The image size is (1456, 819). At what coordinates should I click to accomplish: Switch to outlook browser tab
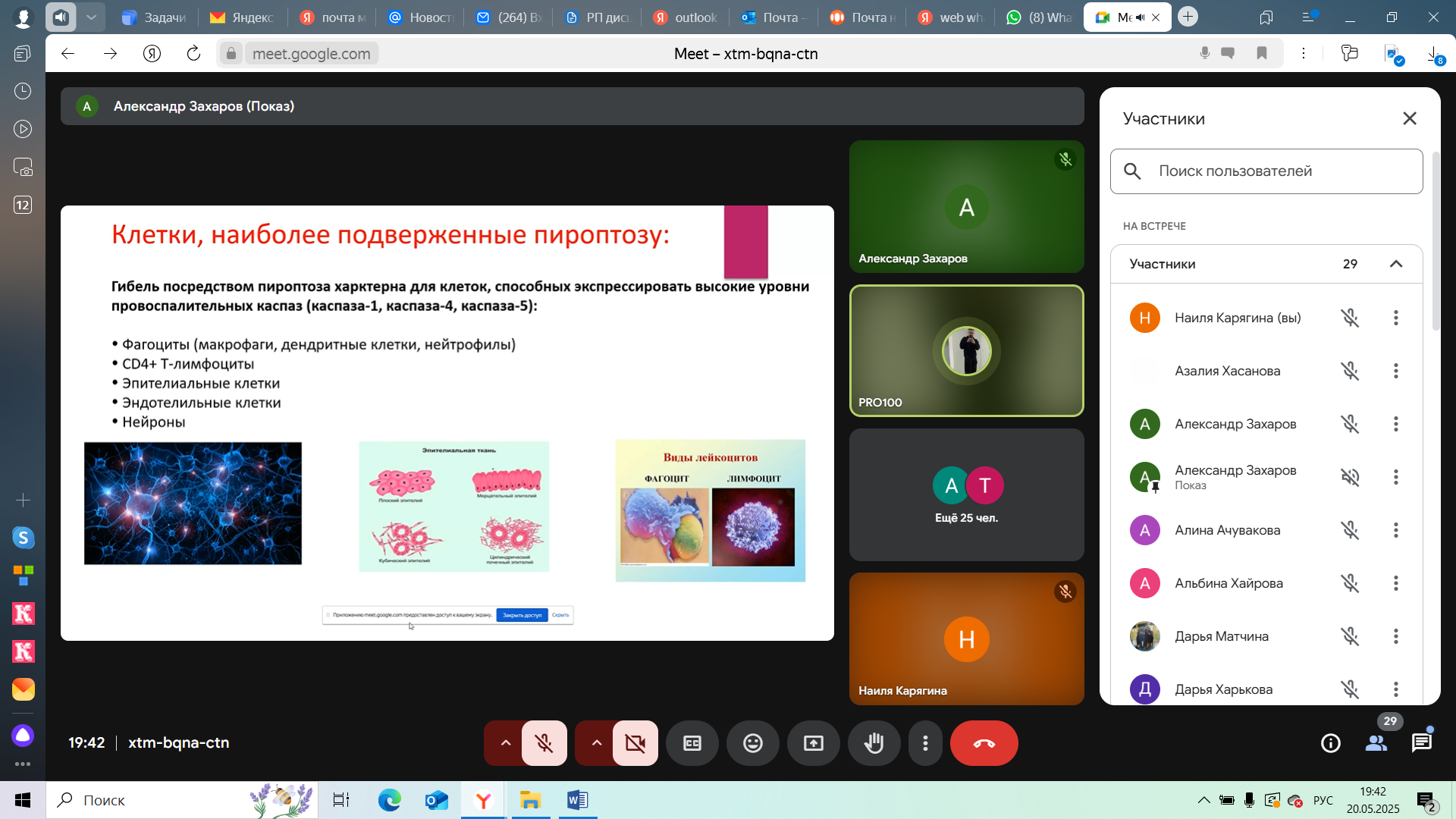[x=686, y=17]
